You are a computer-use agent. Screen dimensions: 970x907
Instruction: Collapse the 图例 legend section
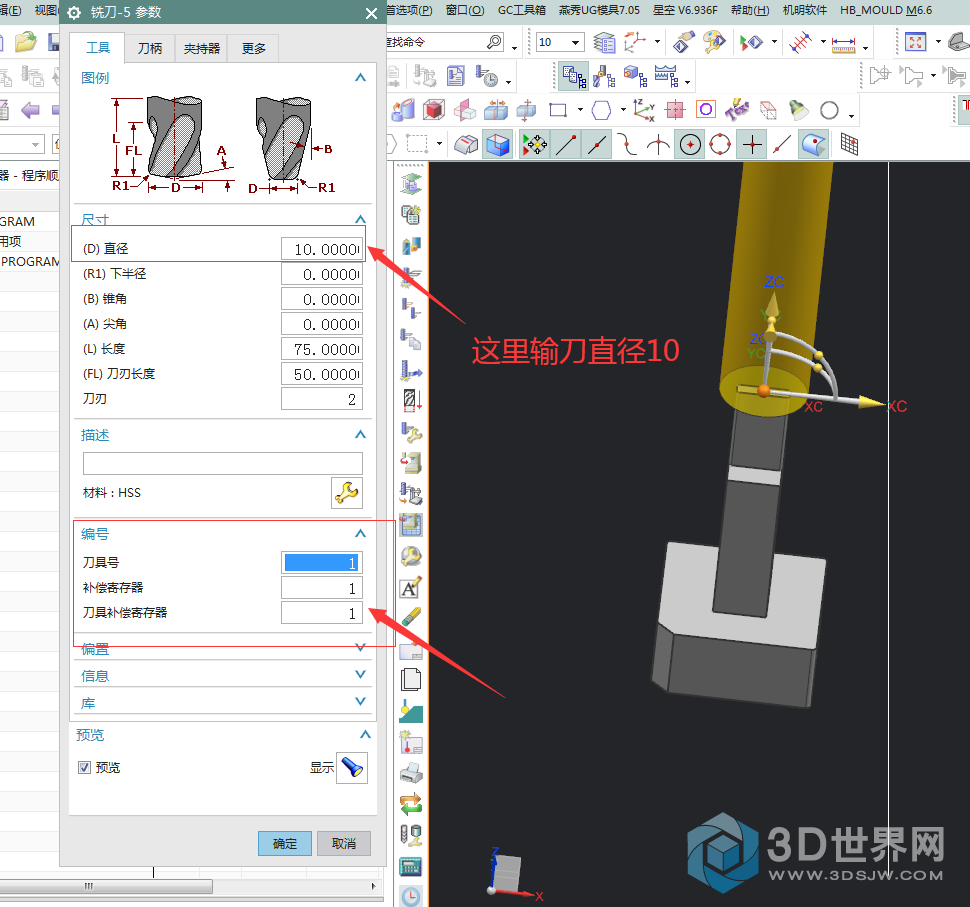(361, 77)
